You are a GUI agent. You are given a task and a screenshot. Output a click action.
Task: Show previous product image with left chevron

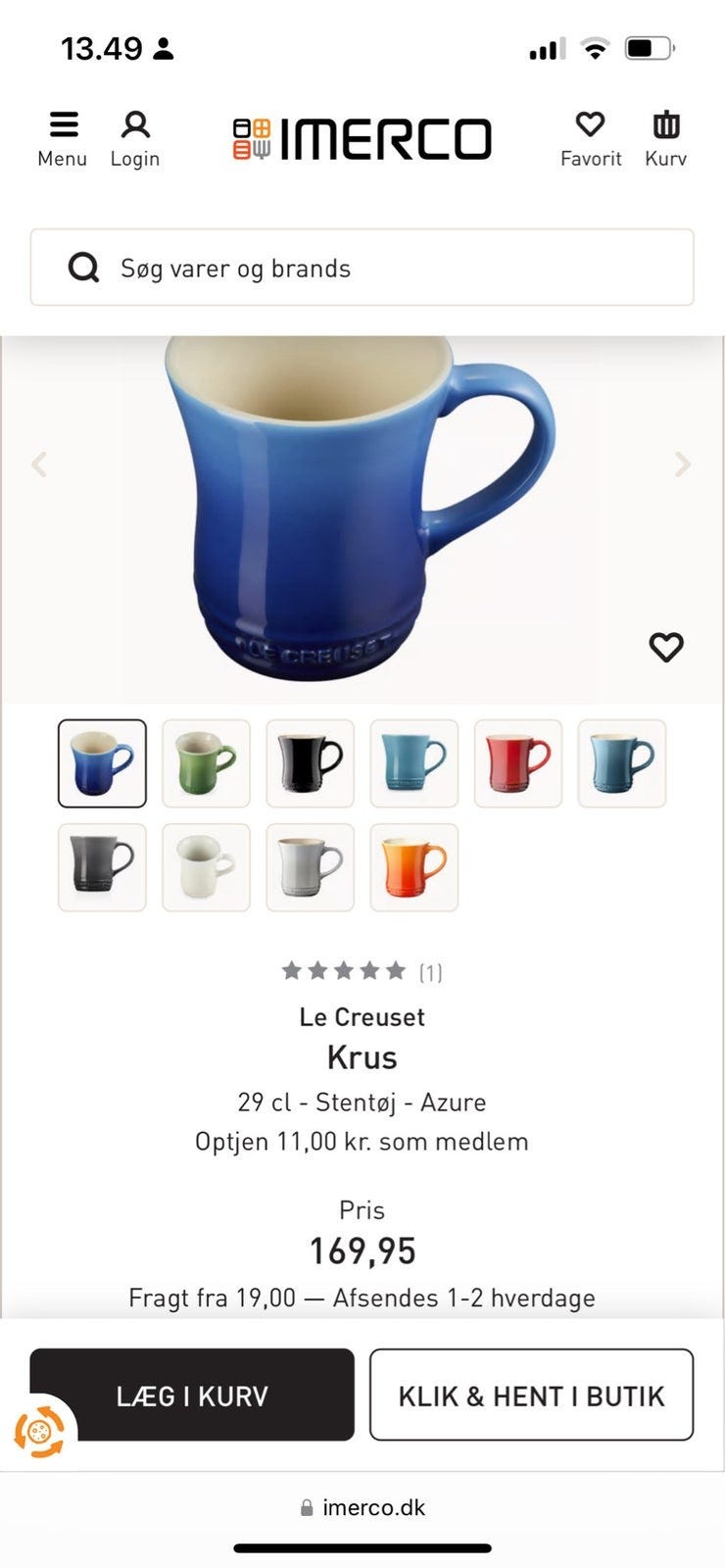39,464
